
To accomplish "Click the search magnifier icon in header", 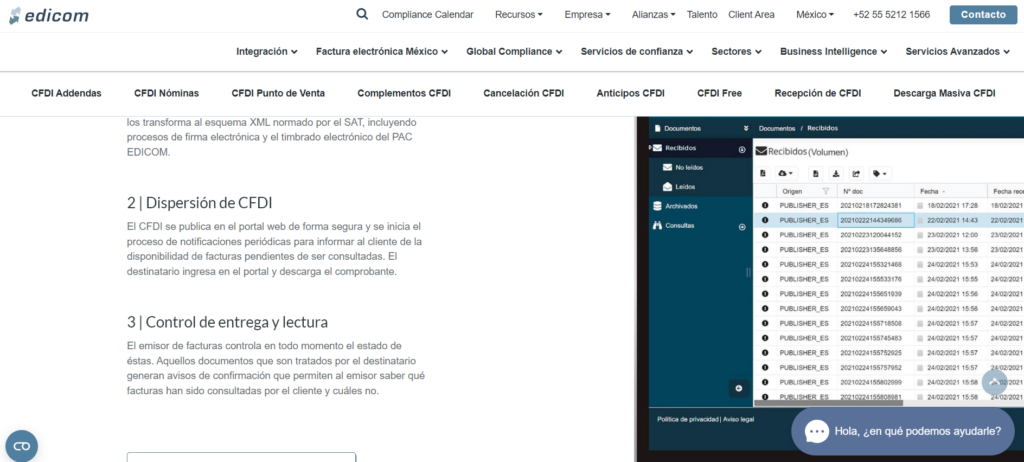I will [362, 14].
